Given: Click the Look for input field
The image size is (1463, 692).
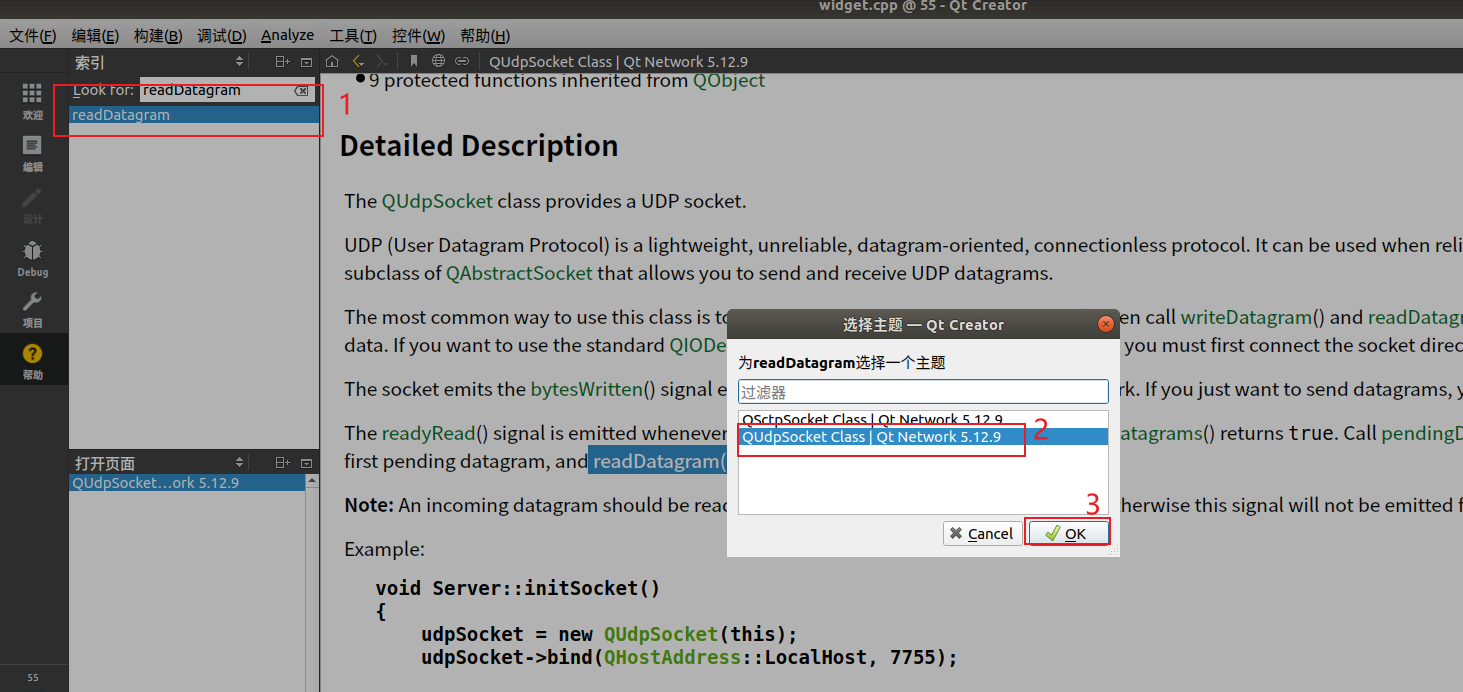Looking at the screenshot, I should tap(216, 90).
